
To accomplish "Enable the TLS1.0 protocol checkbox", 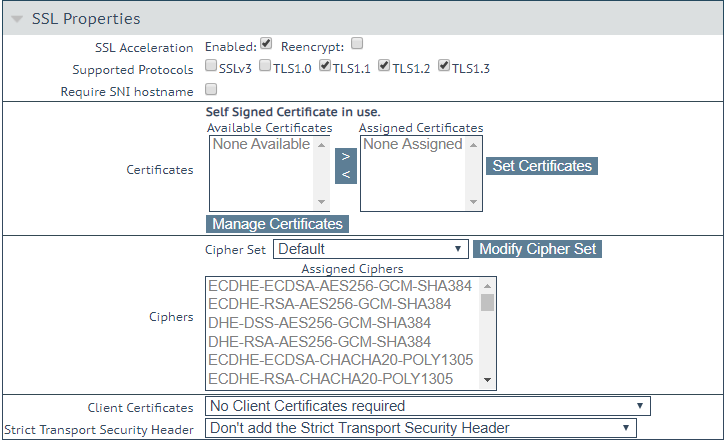I will [265, 66].
